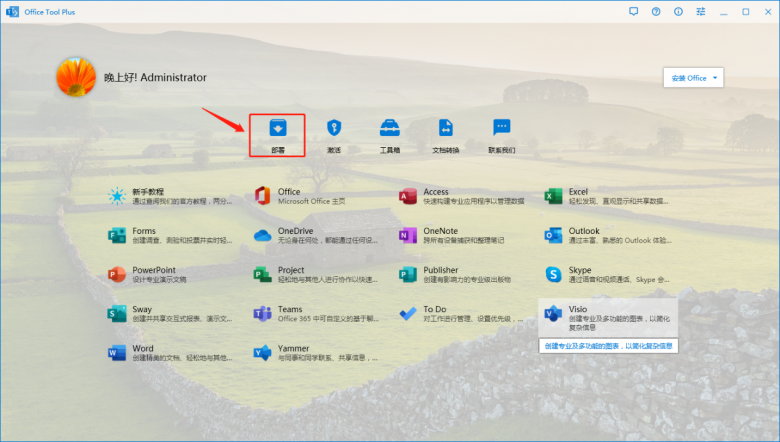This screenshot has height=442, width=780.
Task: Click the Sway app icon
Action: tap(117, 314)
